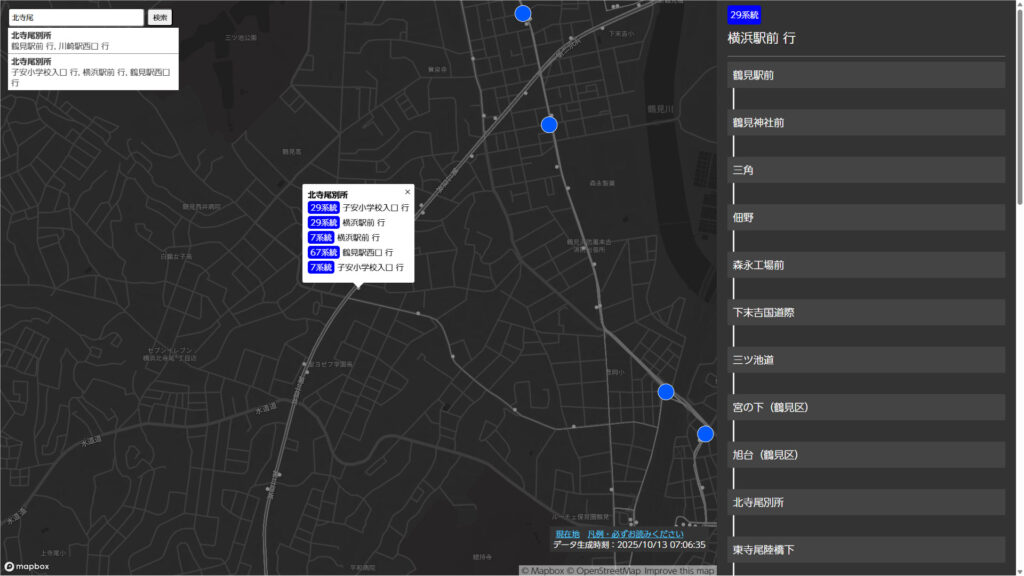Viewport: 1024px width, 576px height.
Task: Click the Improve this map link
Action: (679, 571)
